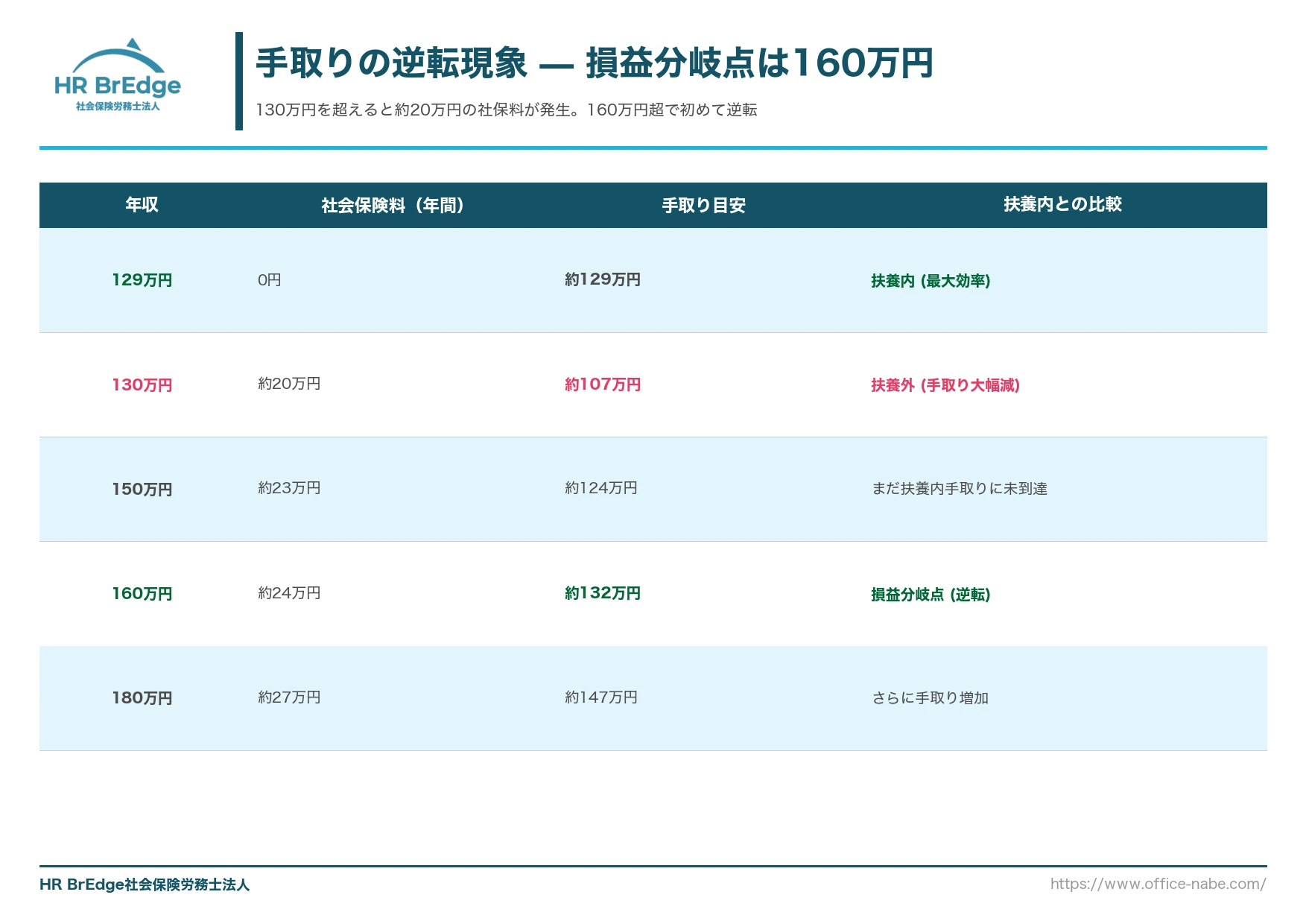Screen dimensions: 1306x924
Task: Click the title 手取りの逆転現象 heading
Action: click(595, 63)
